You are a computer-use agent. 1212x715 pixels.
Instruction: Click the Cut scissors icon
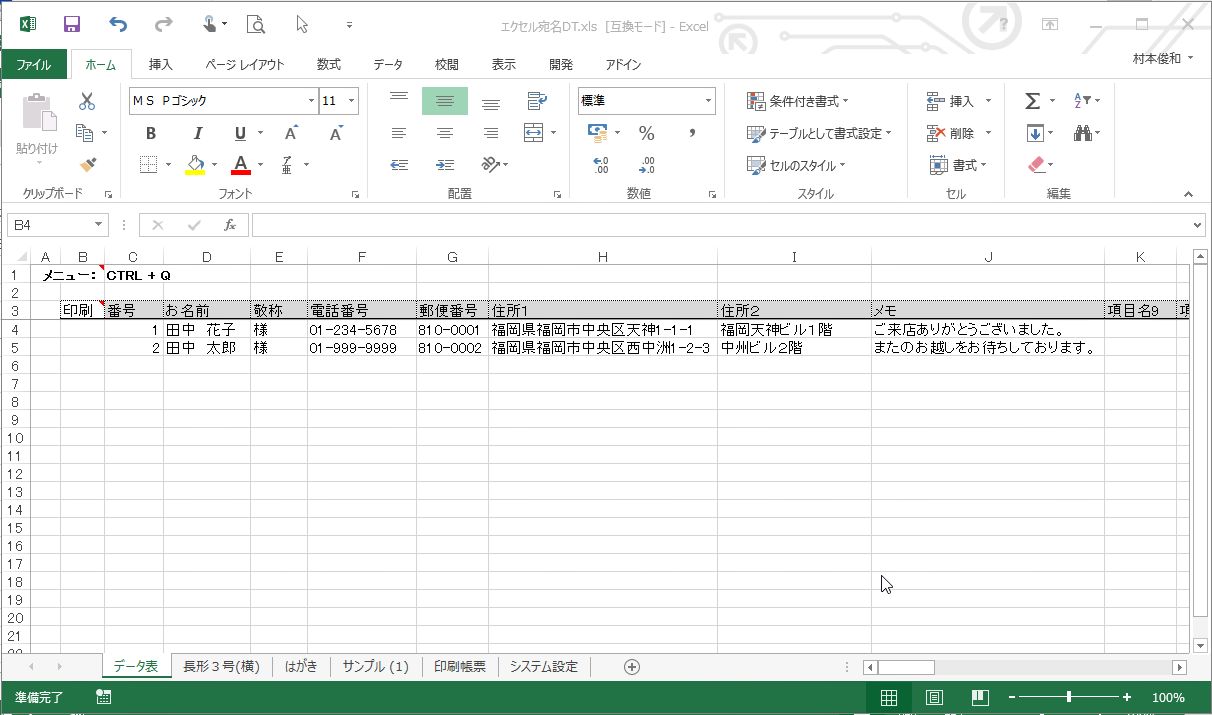click(x=87, y=101)
